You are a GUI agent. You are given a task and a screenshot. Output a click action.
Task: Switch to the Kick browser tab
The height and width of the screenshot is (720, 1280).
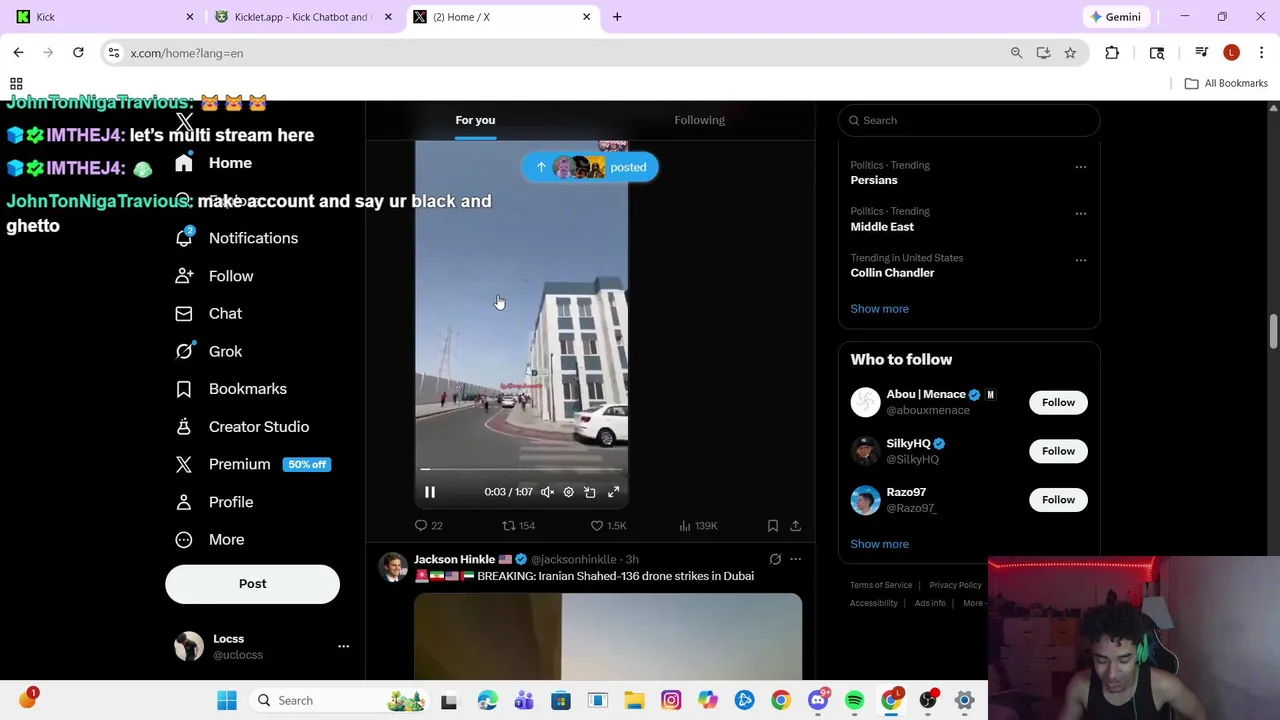pyautogui.click(x=103, y=17)
